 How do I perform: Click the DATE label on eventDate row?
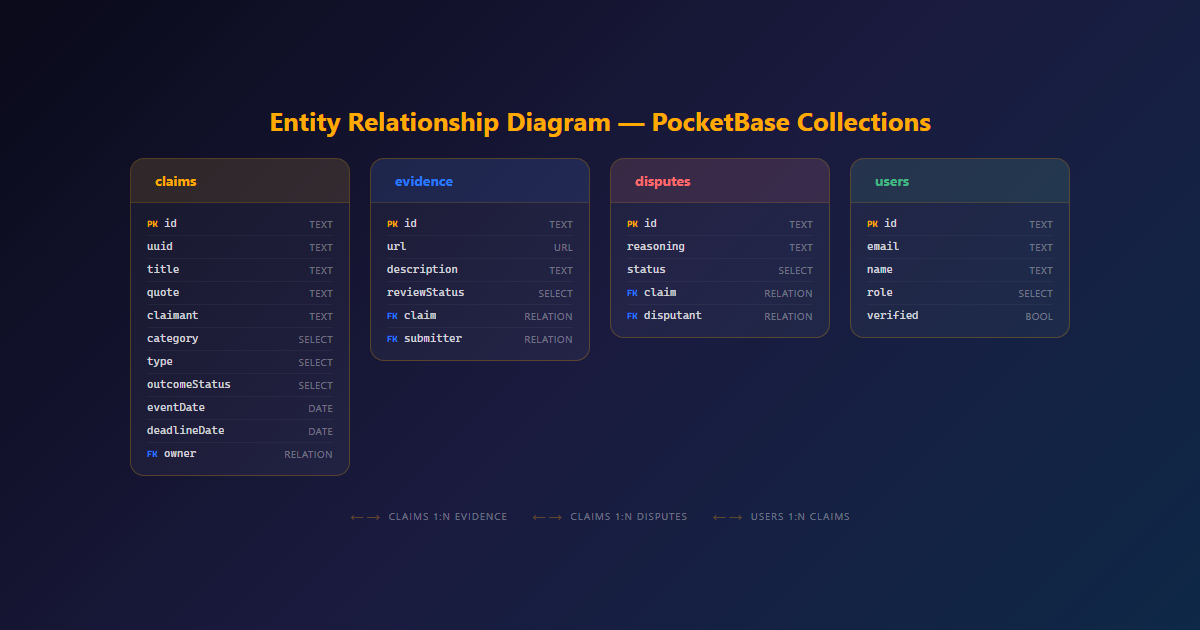(x=320, y=409)
